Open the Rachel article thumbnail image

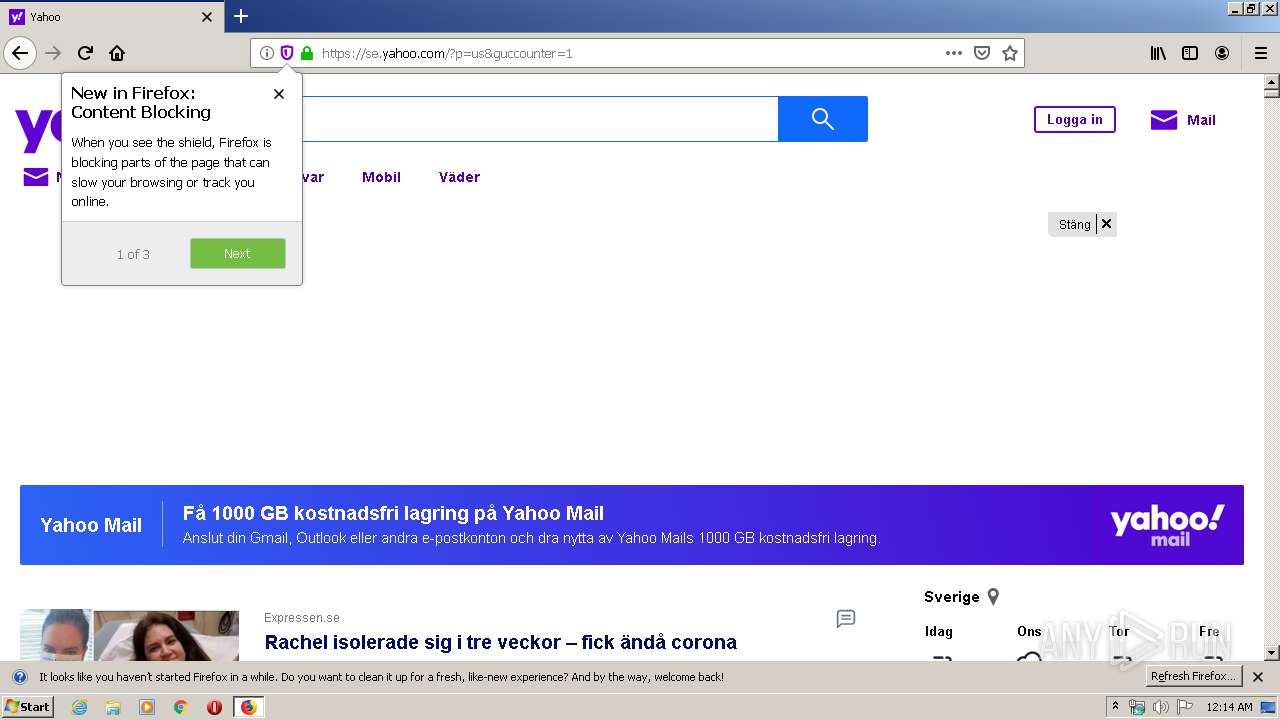coord(129,635)
